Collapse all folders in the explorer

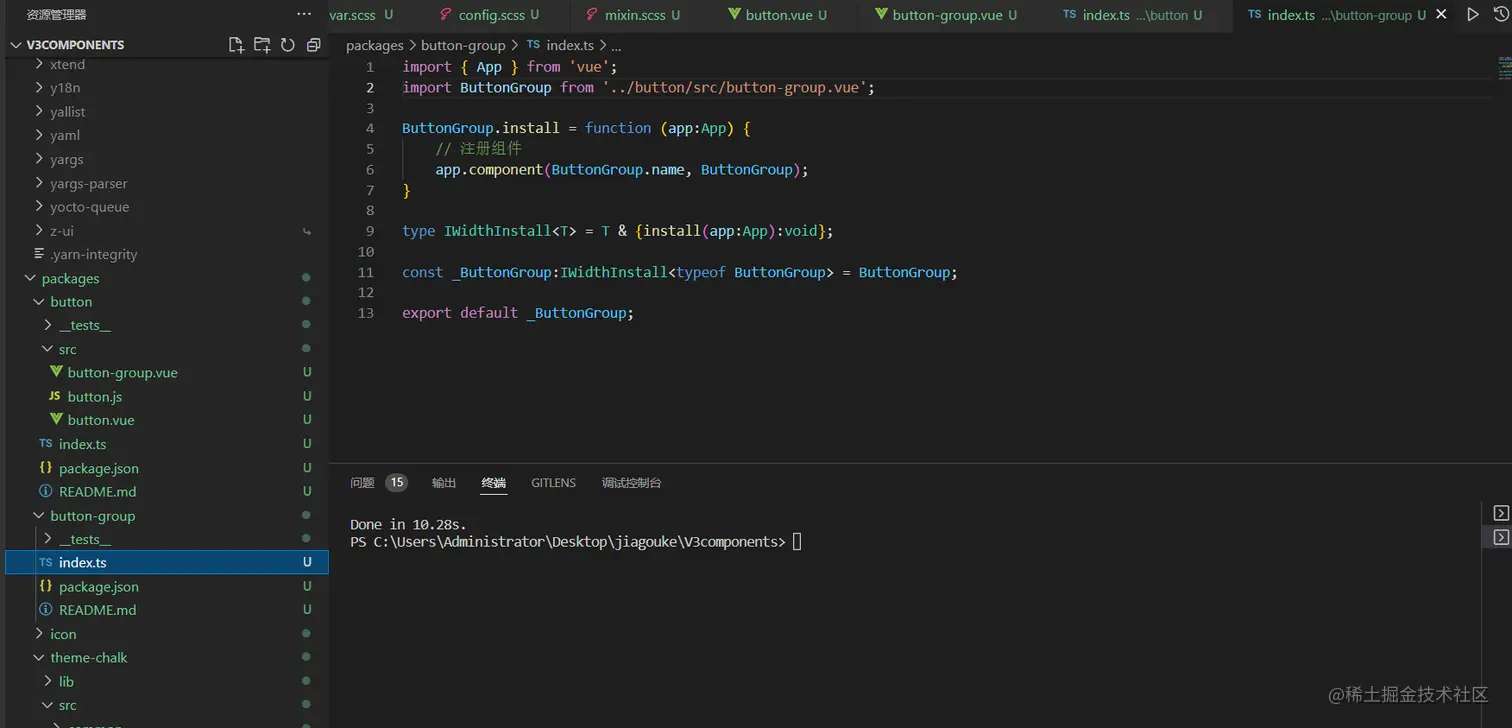click(x=313, y=45)
